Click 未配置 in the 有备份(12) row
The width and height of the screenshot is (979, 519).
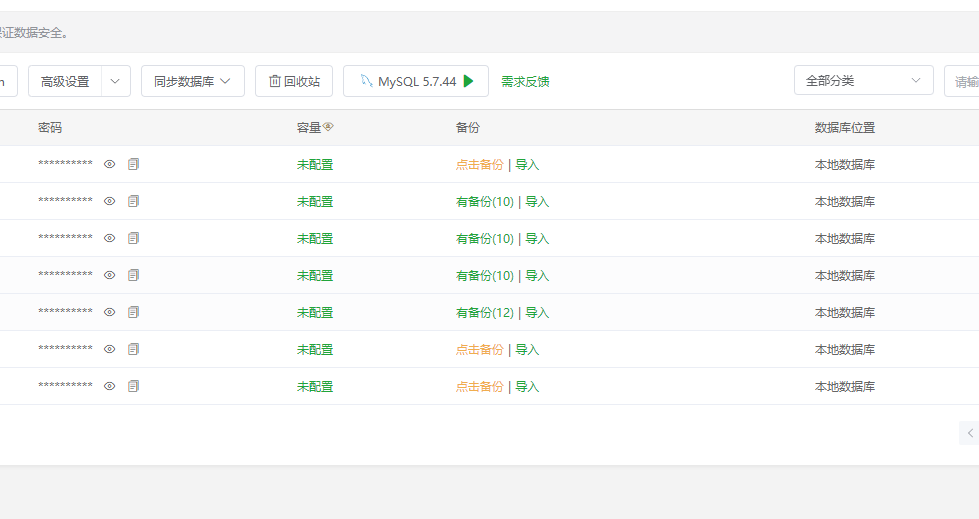pos(315,312)
